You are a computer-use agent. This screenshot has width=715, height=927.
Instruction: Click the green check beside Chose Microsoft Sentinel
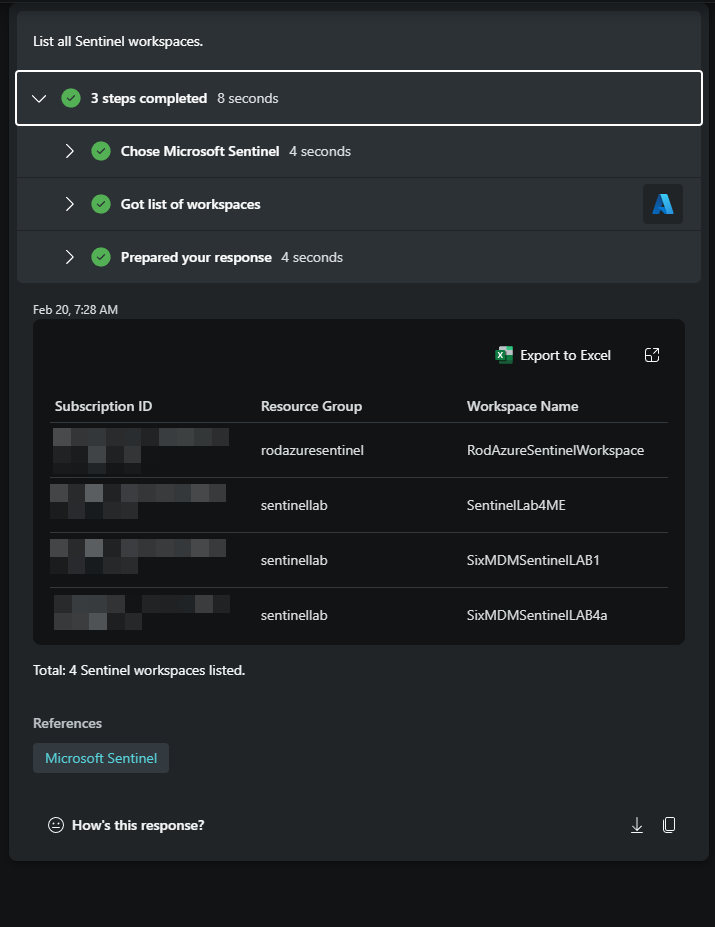coord(101,151)
